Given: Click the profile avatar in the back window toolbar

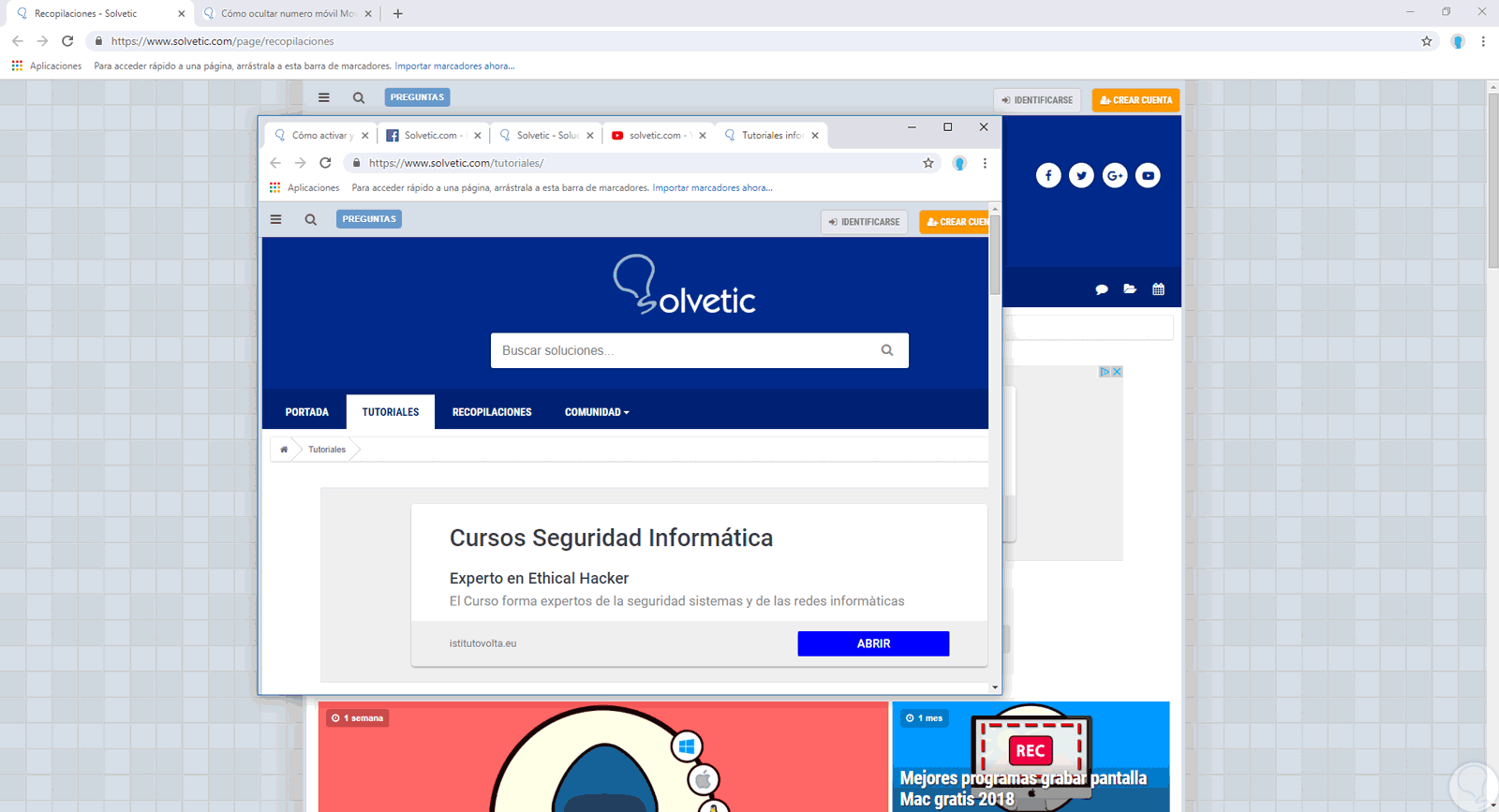Looking at the screenshot, I should point(1458,41).
